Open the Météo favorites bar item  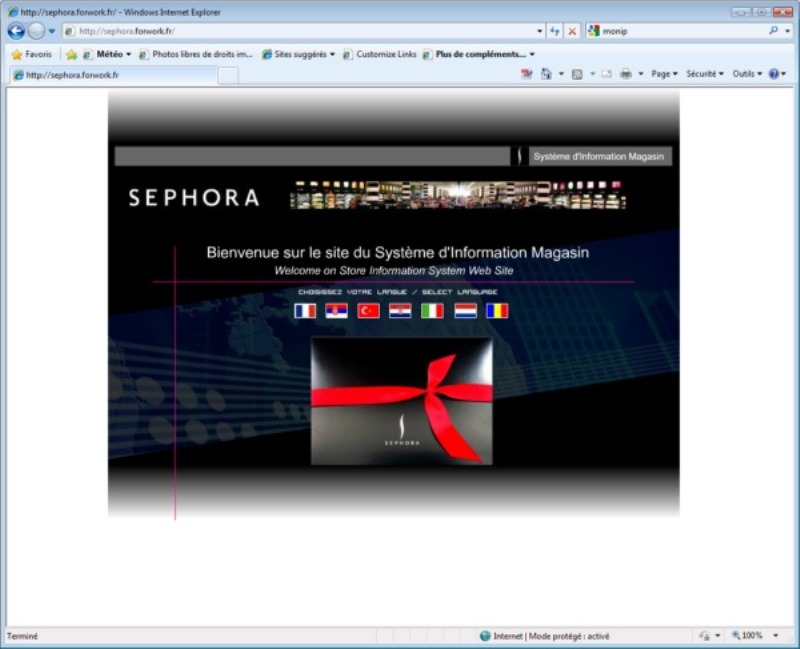107,54
